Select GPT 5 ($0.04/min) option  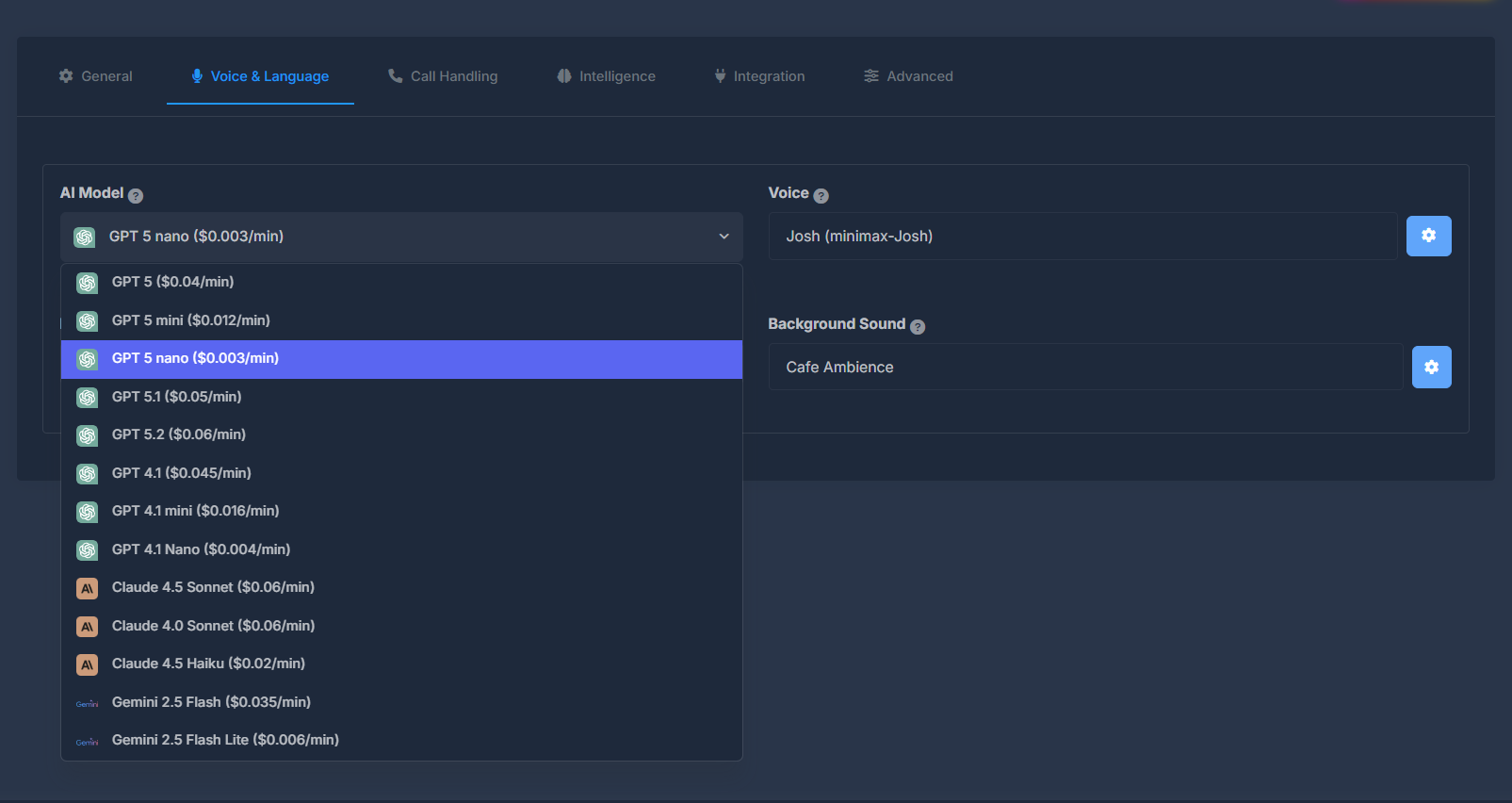coord(401,283)
